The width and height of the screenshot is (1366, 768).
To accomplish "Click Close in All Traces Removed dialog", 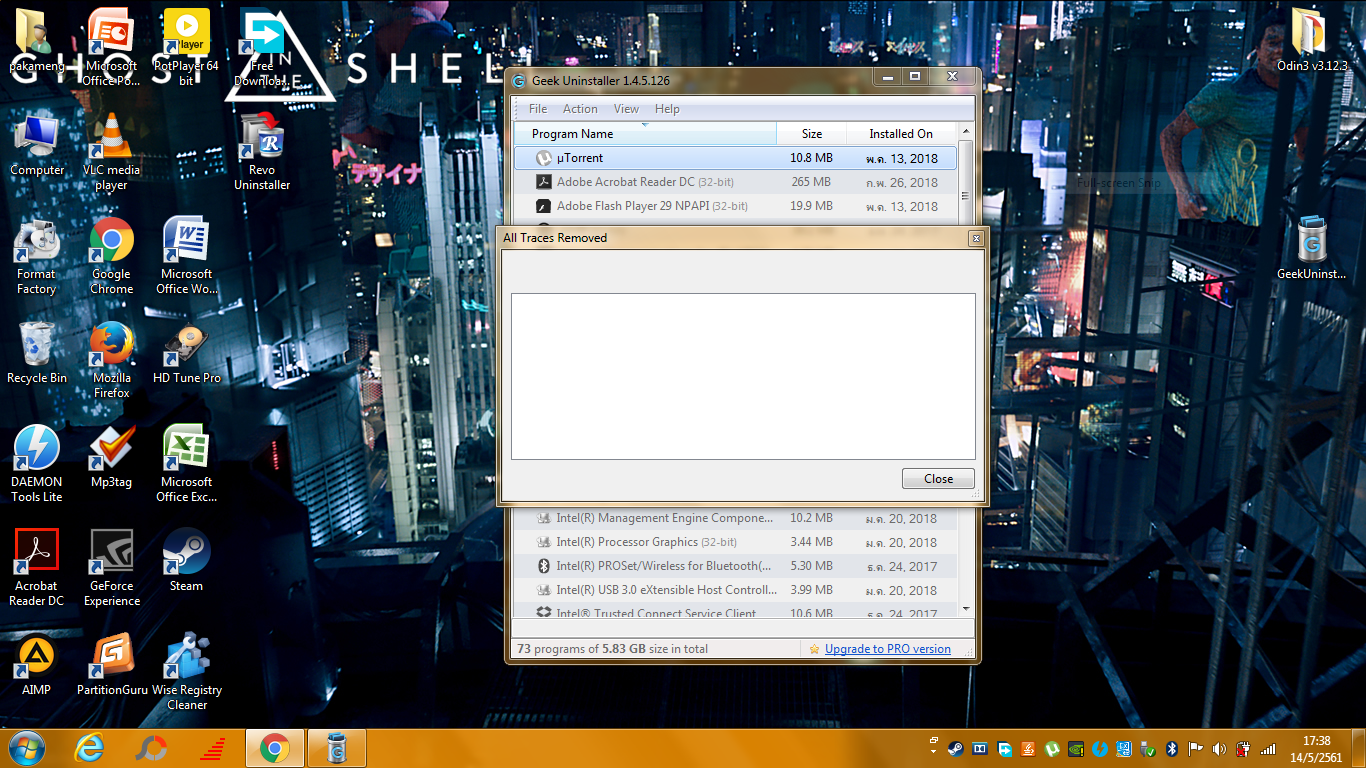I will click(x=938, y=479).
